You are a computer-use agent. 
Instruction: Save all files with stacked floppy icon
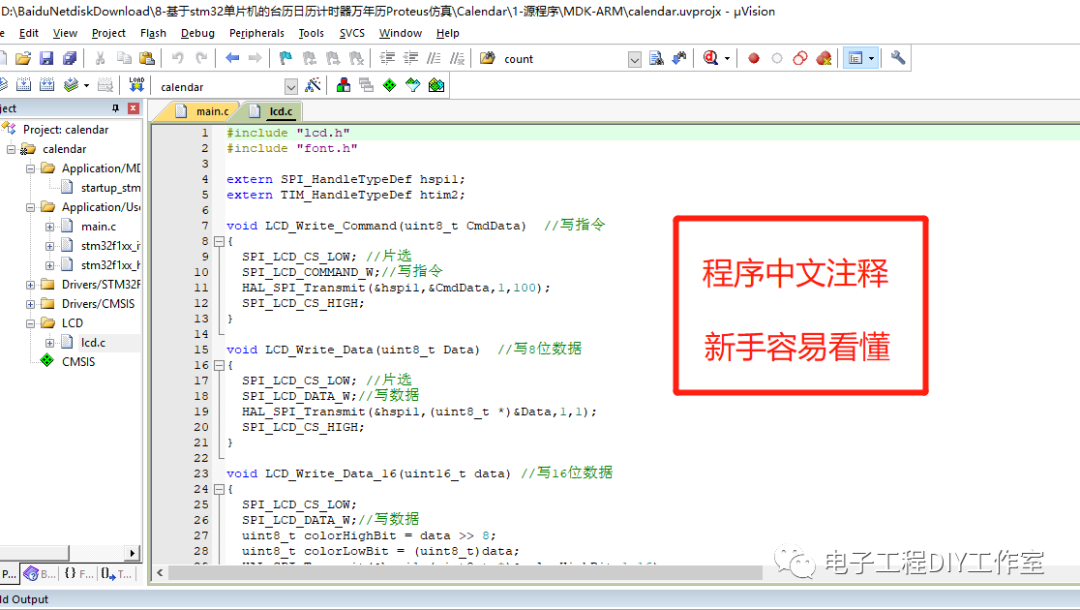69,59
